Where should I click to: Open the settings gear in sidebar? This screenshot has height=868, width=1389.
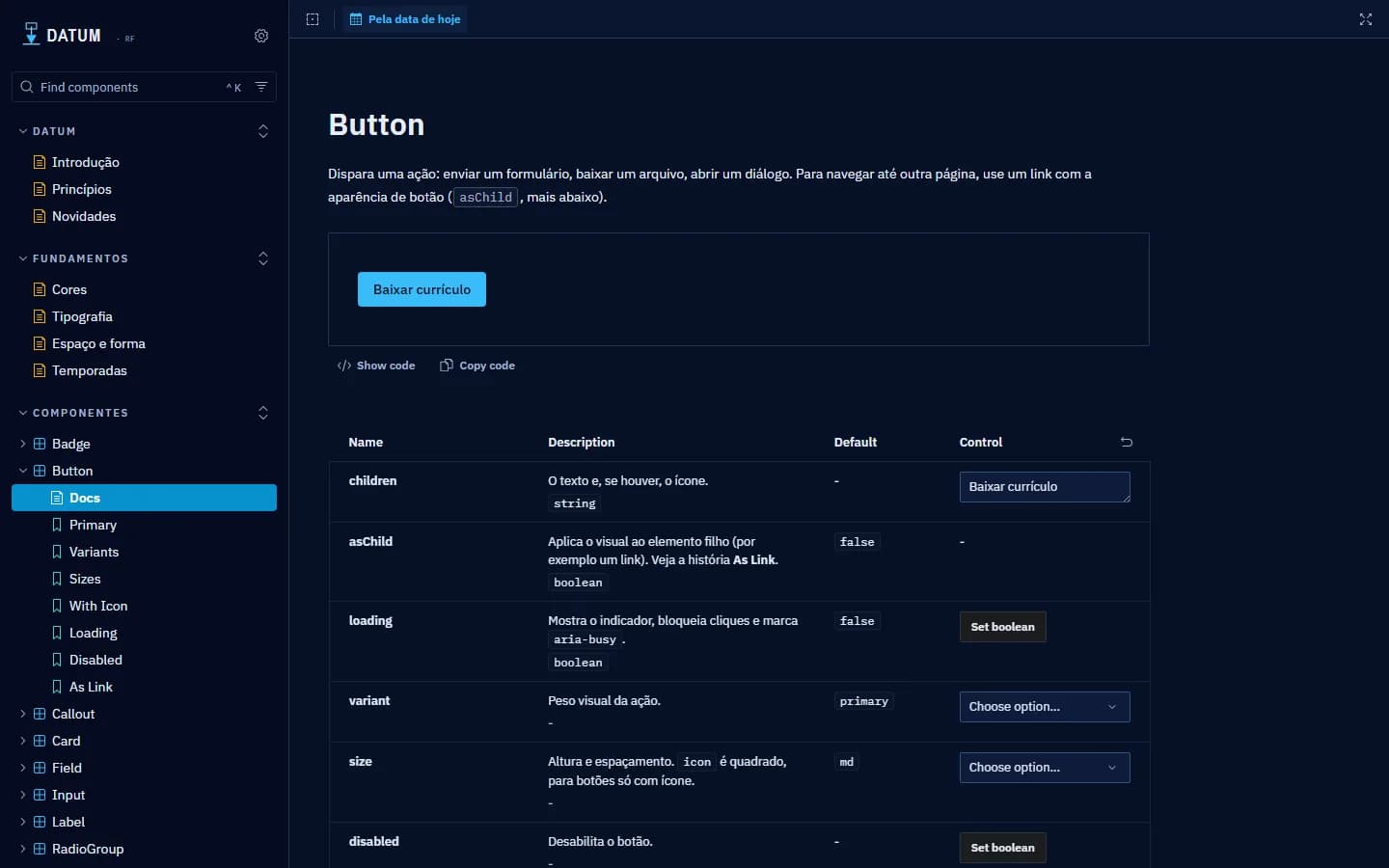(x=261, y=36)
